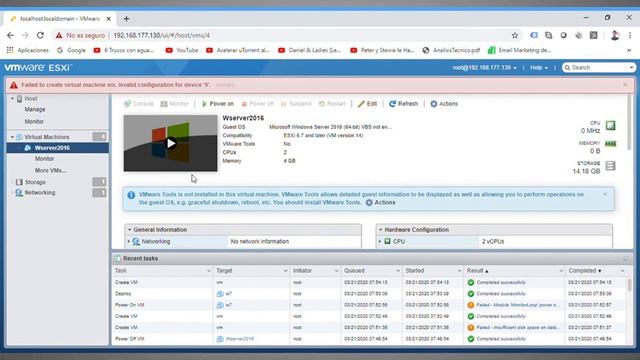Click the Failed - Insufficient disk space result
Screen dimensions: 640x360
[518, 327]
